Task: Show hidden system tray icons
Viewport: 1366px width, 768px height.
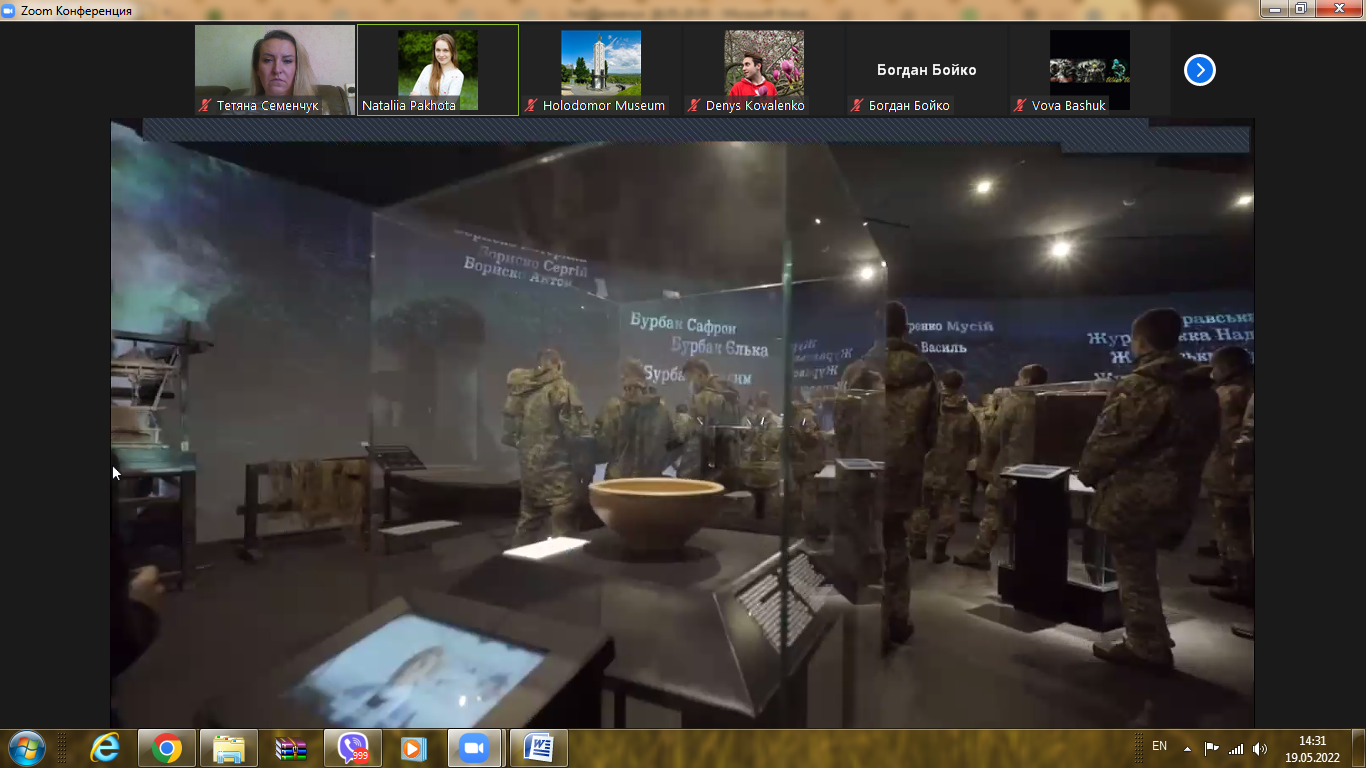Action: (x=1187, y=748)
